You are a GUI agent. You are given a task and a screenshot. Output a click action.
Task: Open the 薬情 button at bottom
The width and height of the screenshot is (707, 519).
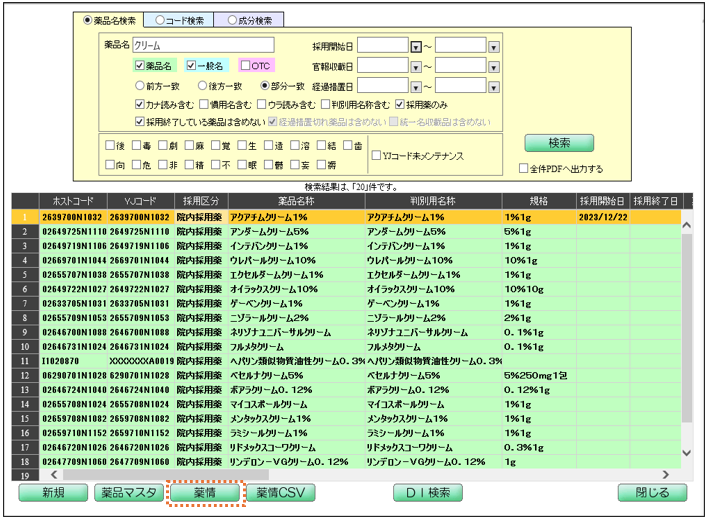point(203,493)
